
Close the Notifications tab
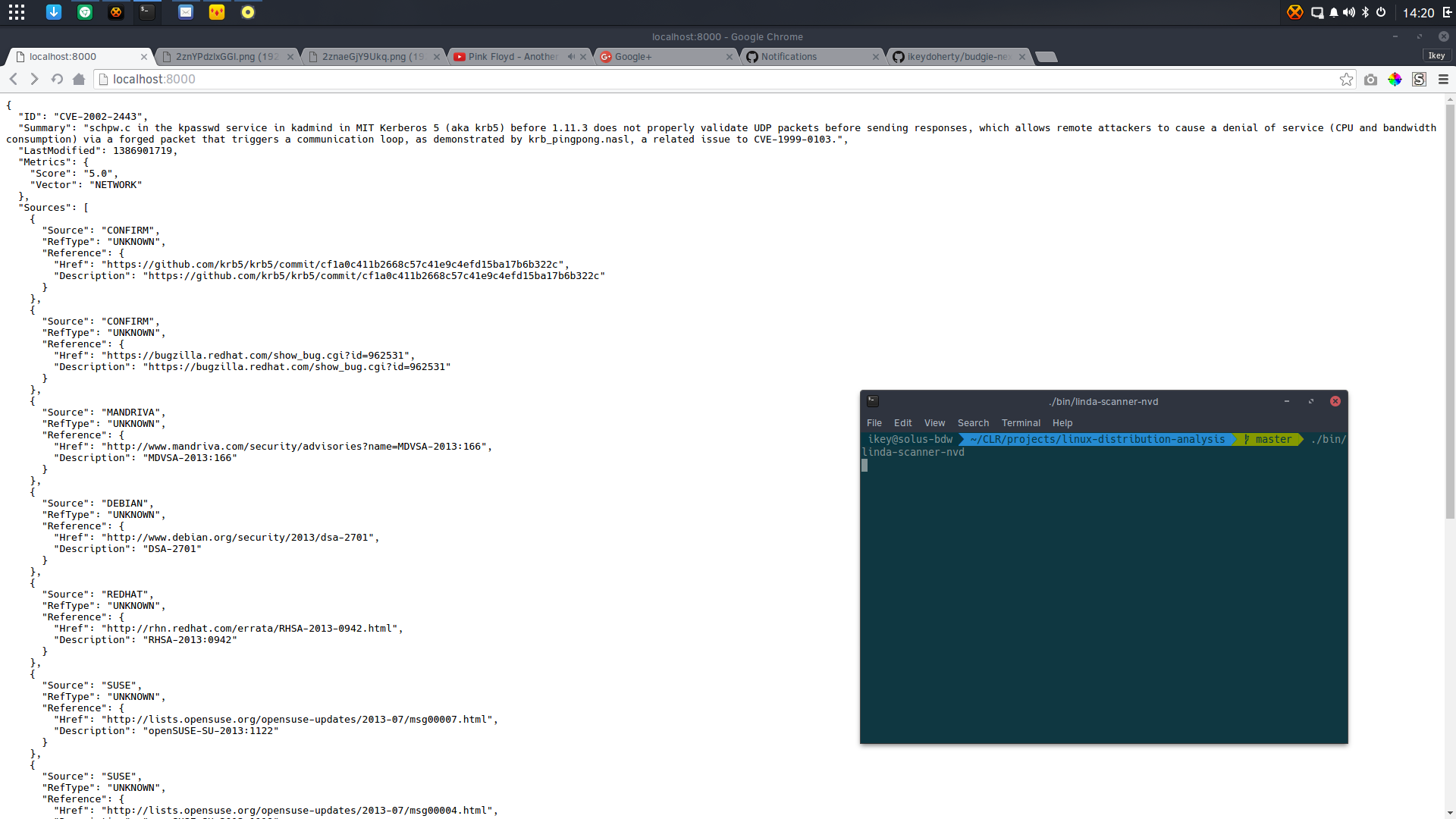click(876, 57)
